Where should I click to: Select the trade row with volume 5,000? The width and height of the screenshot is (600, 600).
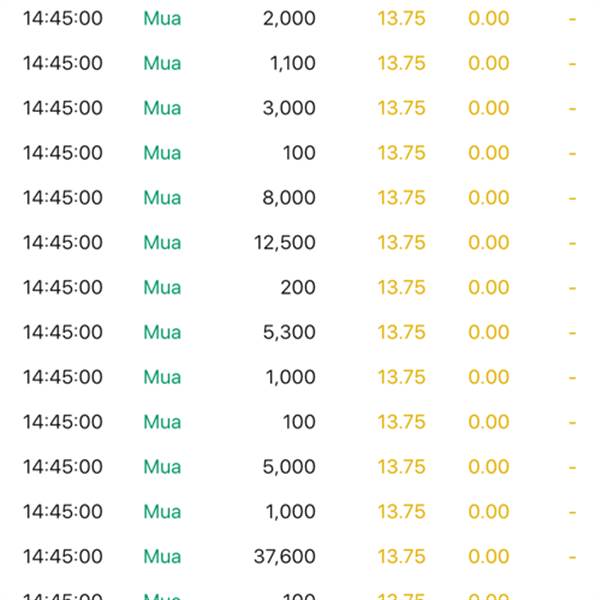click(x=300, y=466)
